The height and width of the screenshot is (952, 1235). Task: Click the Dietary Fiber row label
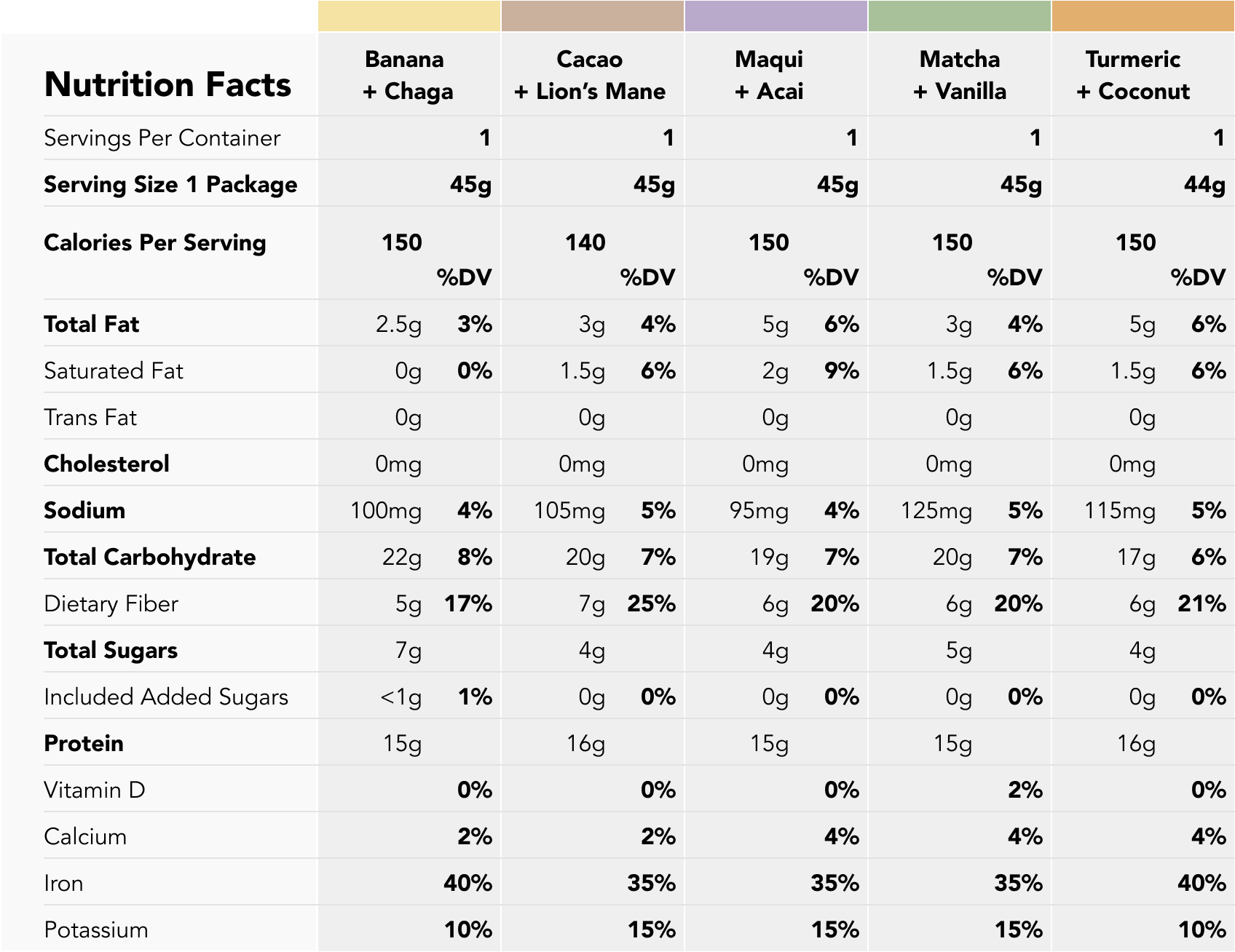coord(111,603)
